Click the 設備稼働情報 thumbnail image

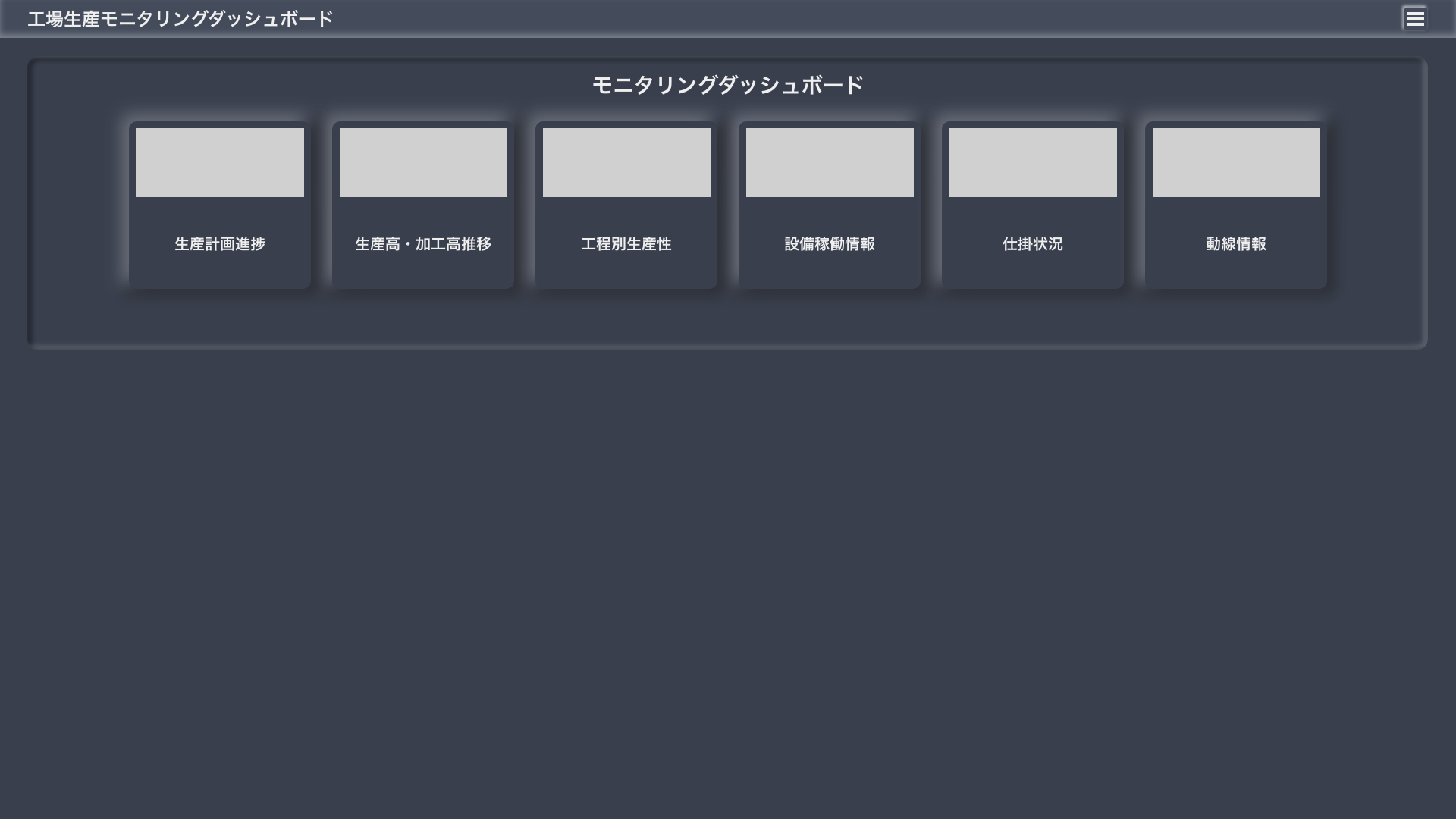click(829, 162)
